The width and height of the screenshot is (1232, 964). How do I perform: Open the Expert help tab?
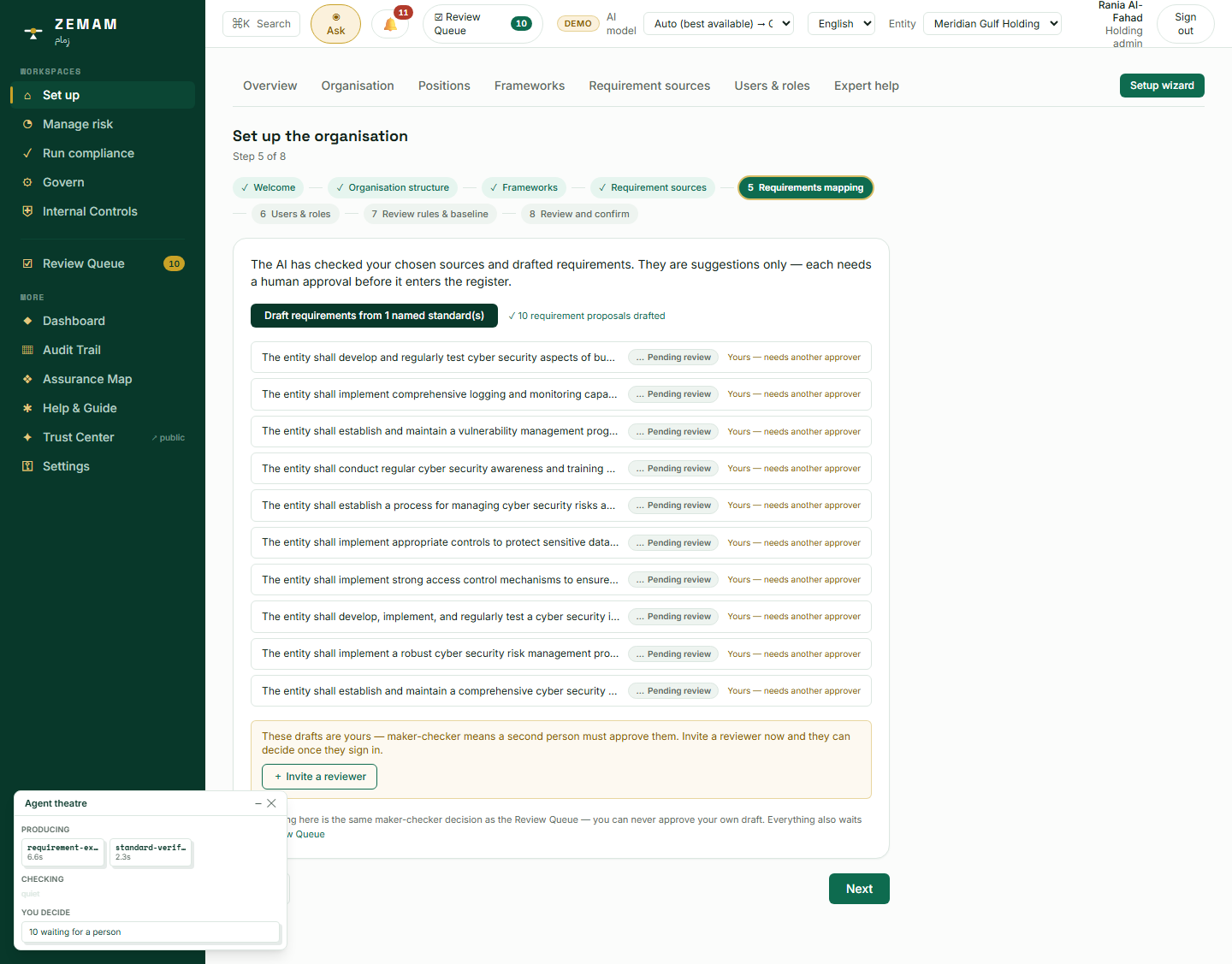point(867,86)
